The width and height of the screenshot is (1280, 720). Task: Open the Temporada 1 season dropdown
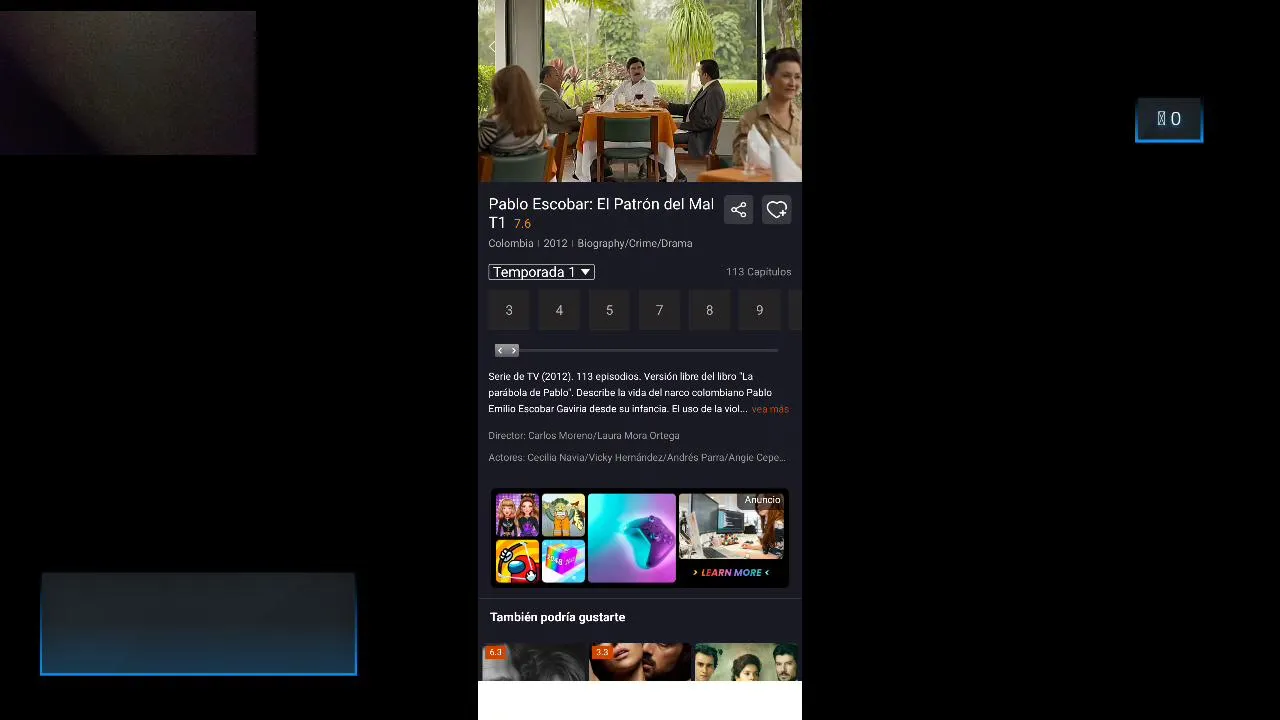coord(541,272)
